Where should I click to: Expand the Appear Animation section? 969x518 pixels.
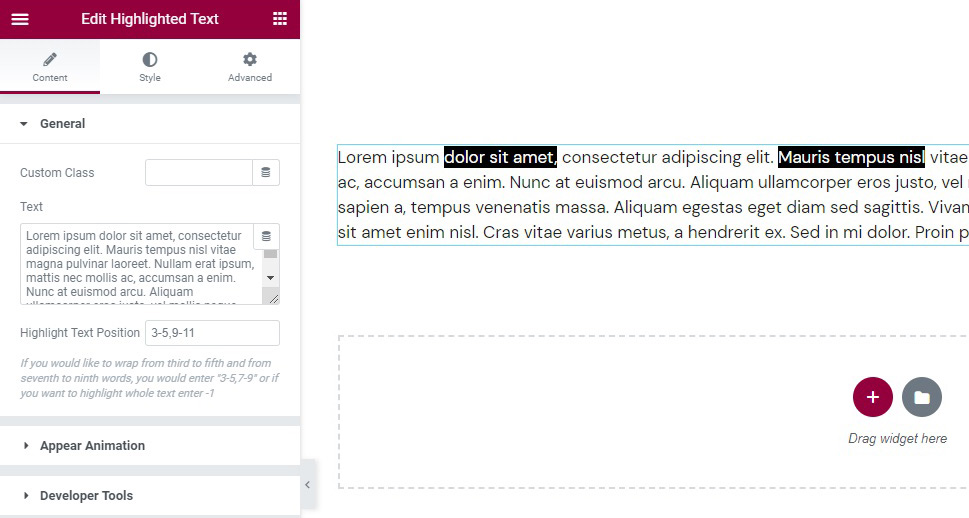pos(92,446)
